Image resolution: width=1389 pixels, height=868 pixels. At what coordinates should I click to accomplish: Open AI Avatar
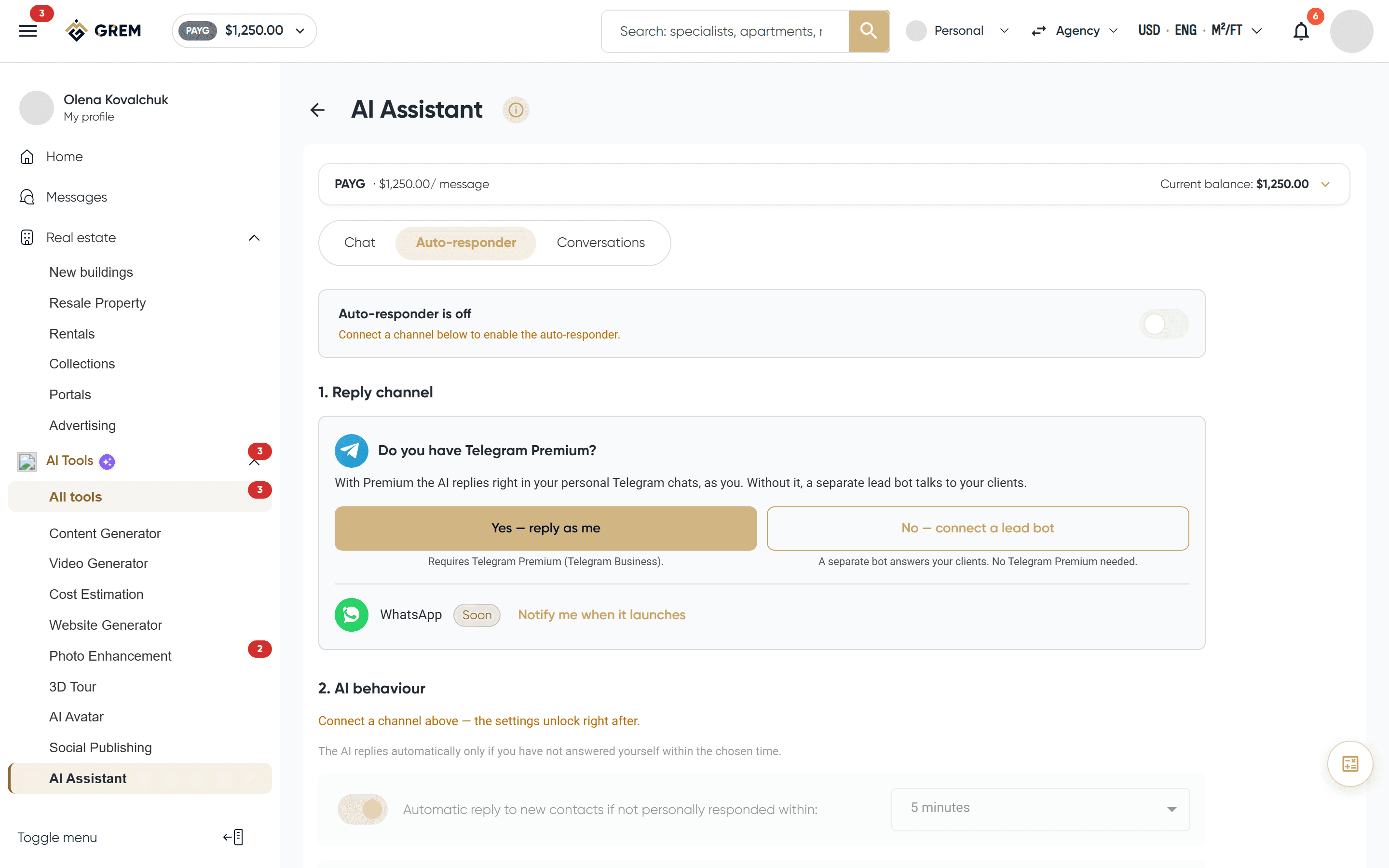coord(76,717)
